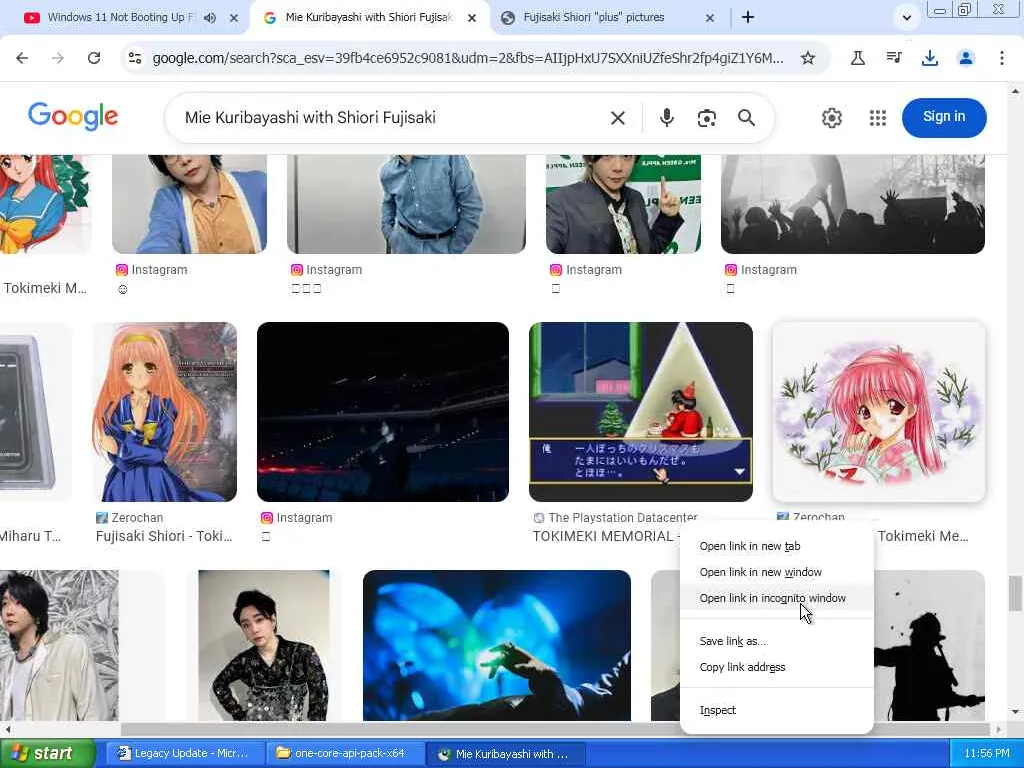Open the blue denim outfit Instagram thumbnail

[x=406, y=204]
